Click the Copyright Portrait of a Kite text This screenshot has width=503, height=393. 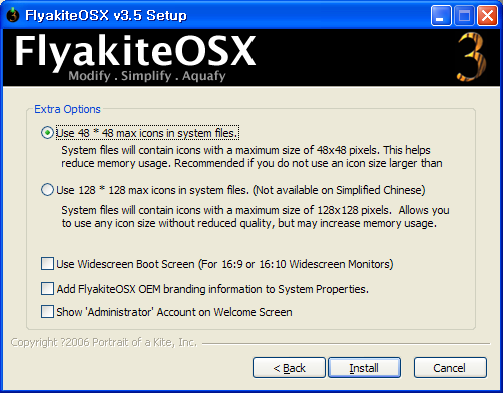coord(104,342)
